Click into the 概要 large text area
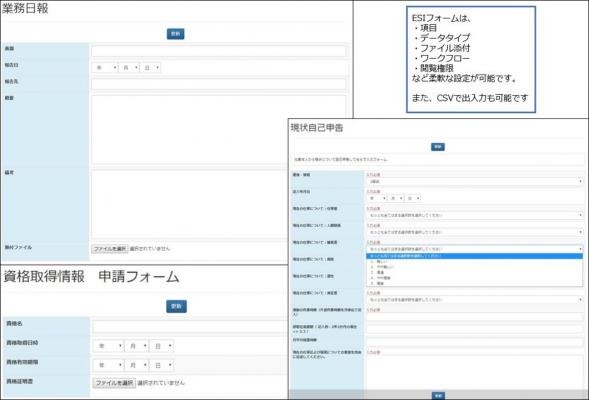 click(219, 130)
